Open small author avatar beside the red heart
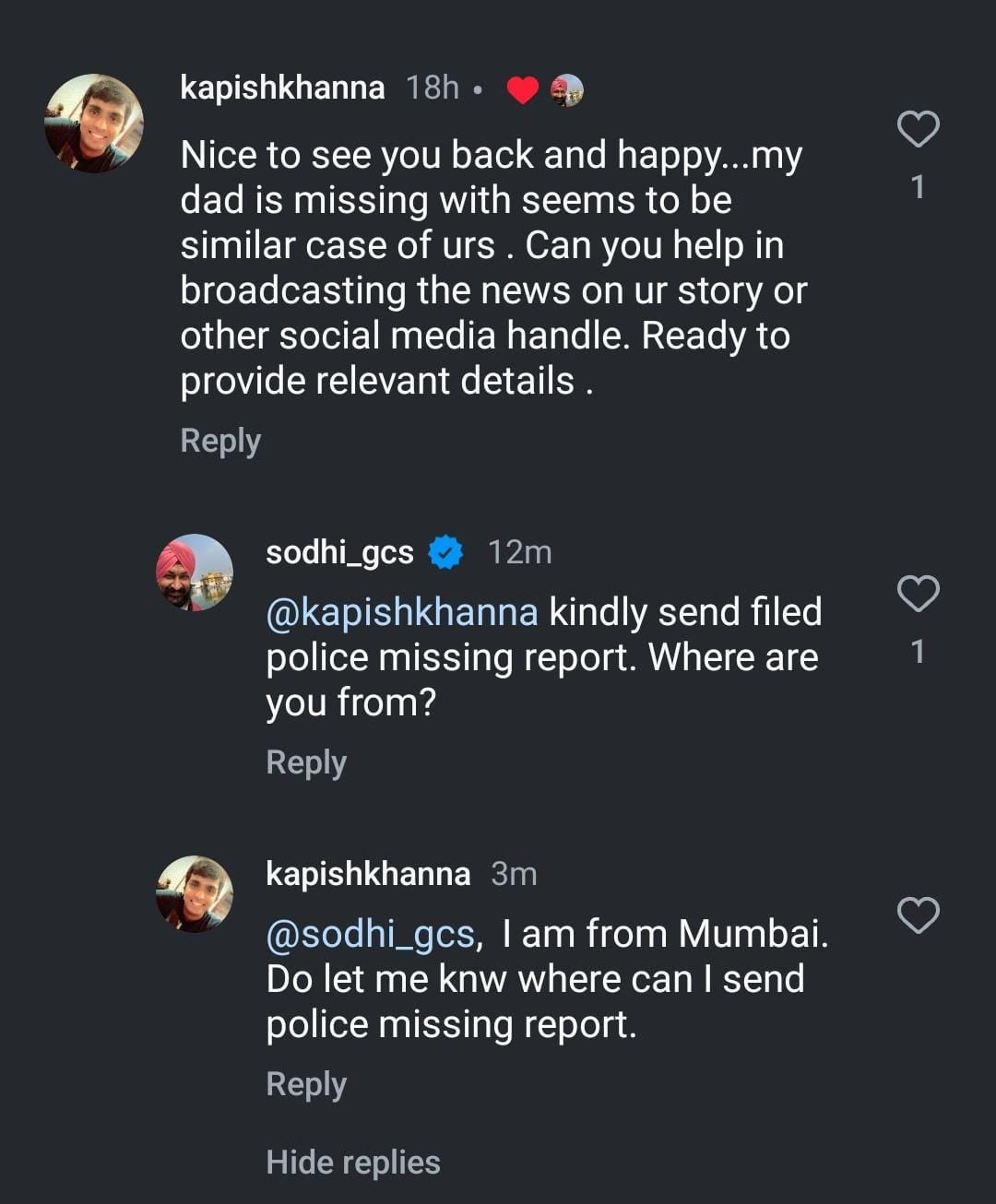The height and width of the screenshot is (1204, 996). point(567,90)
